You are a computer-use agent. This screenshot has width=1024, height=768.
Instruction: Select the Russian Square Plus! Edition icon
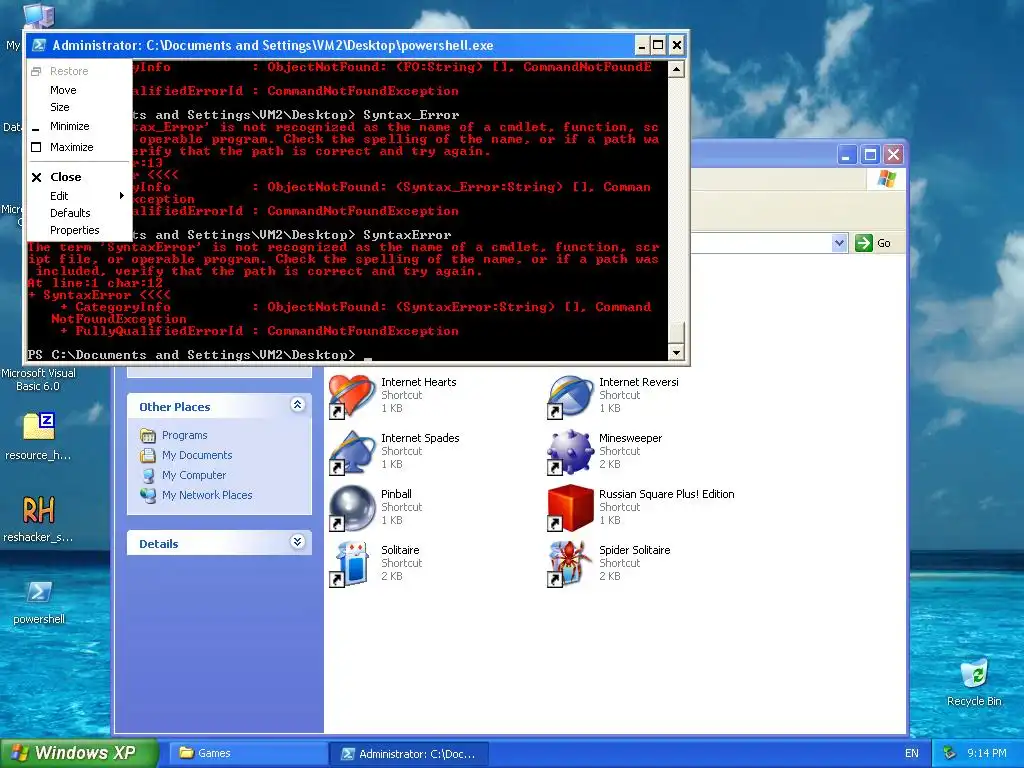click(569, 508)
